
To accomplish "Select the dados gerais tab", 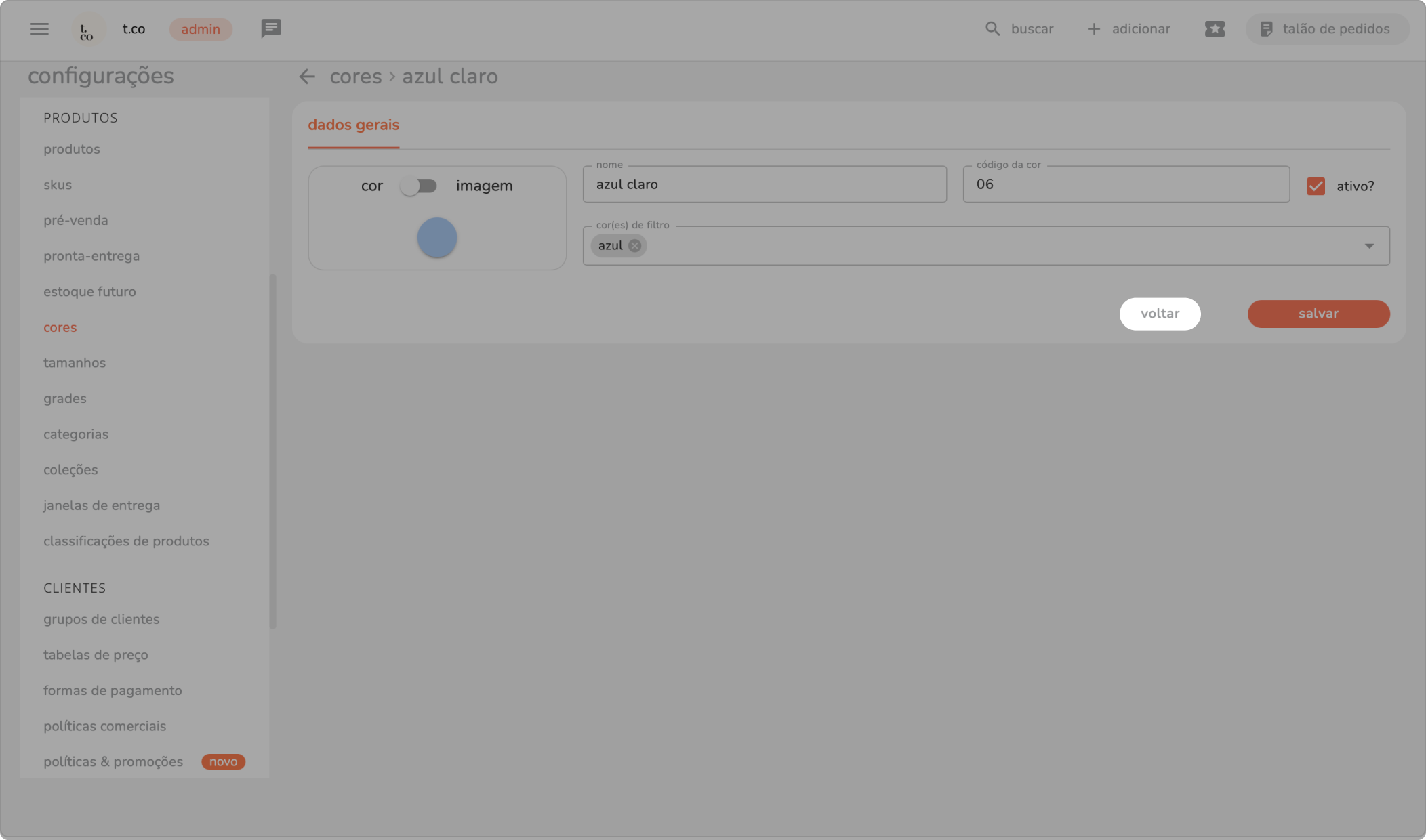I will tap(353, 125).
